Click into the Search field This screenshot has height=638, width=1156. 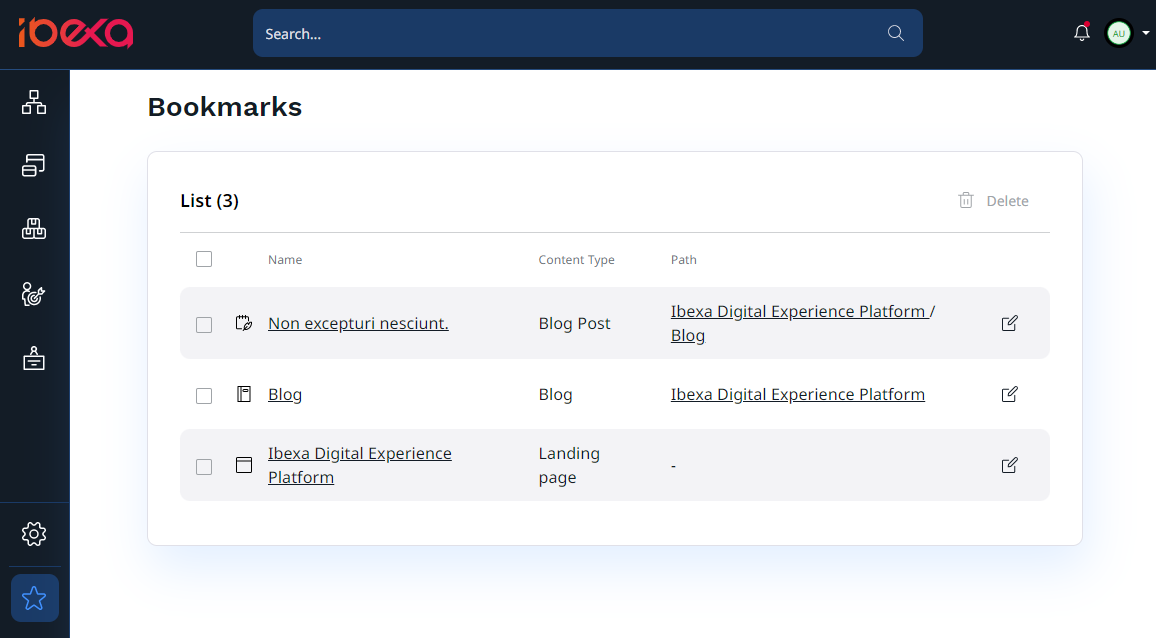pos(570,33)
